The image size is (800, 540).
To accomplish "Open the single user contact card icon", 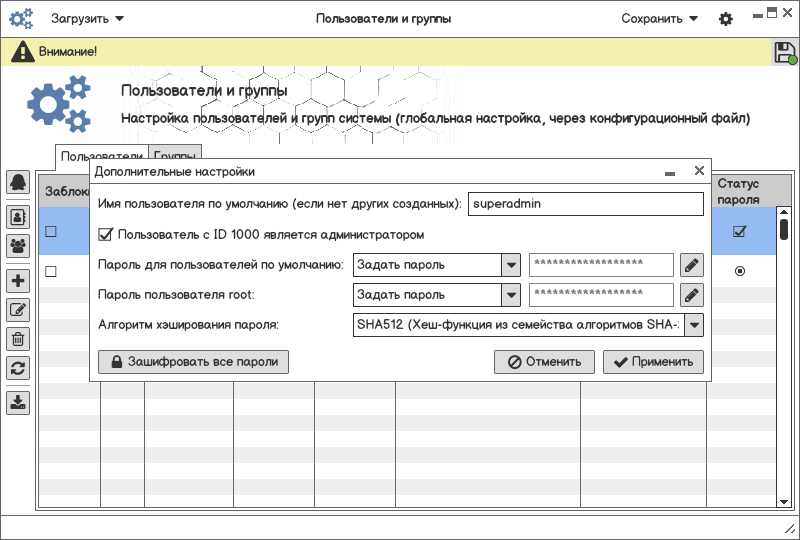I will pos(18,215).
